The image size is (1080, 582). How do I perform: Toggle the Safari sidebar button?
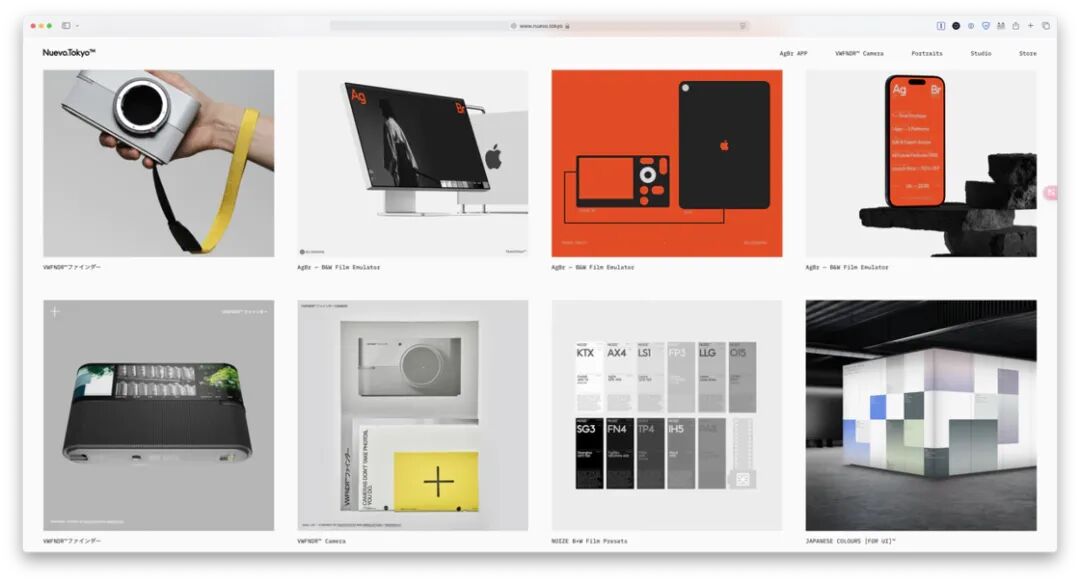tap(66, 25)
